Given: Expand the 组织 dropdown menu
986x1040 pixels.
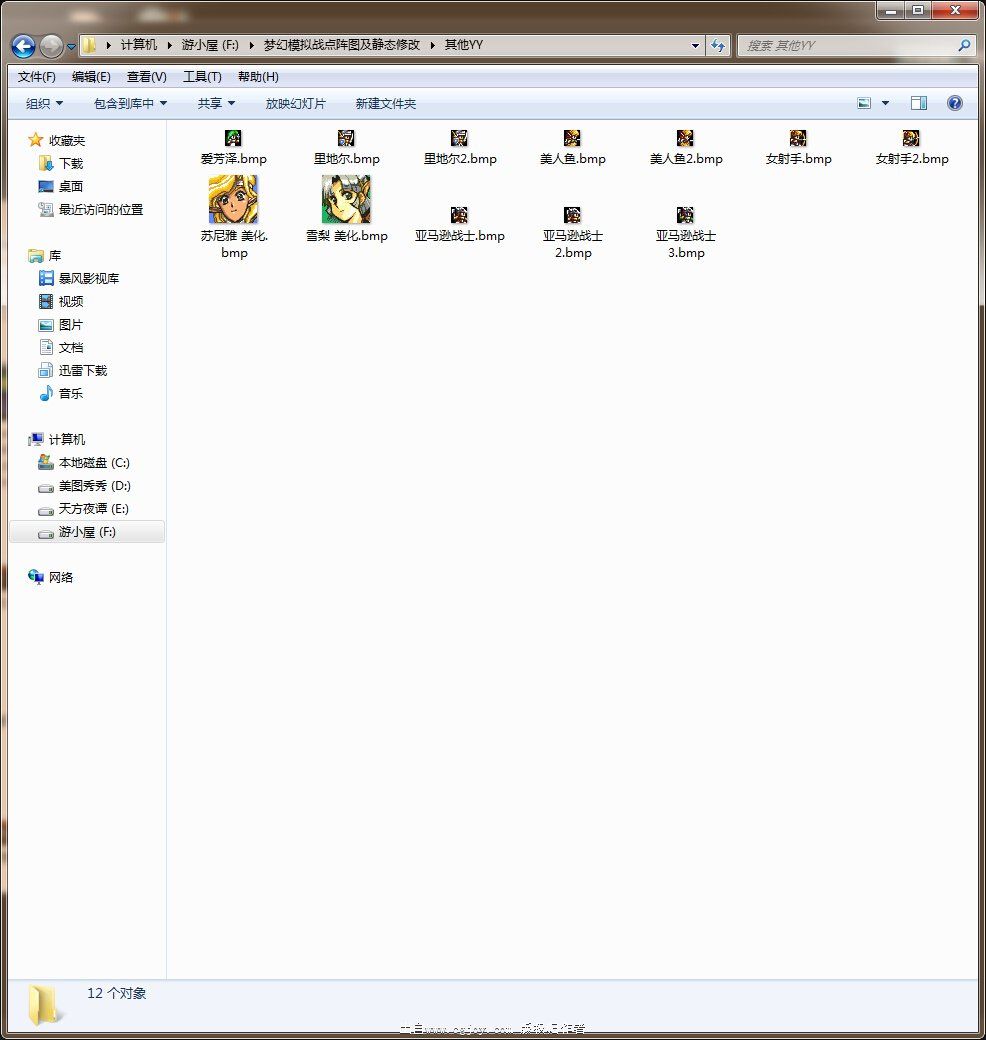Looking at the screenshot, I should [x=44, y=104].
